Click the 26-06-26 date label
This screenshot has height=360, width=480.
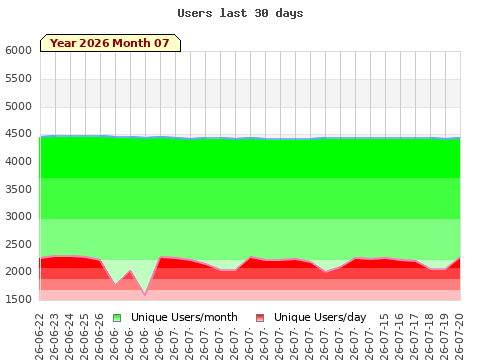click(x=99, y=336)
